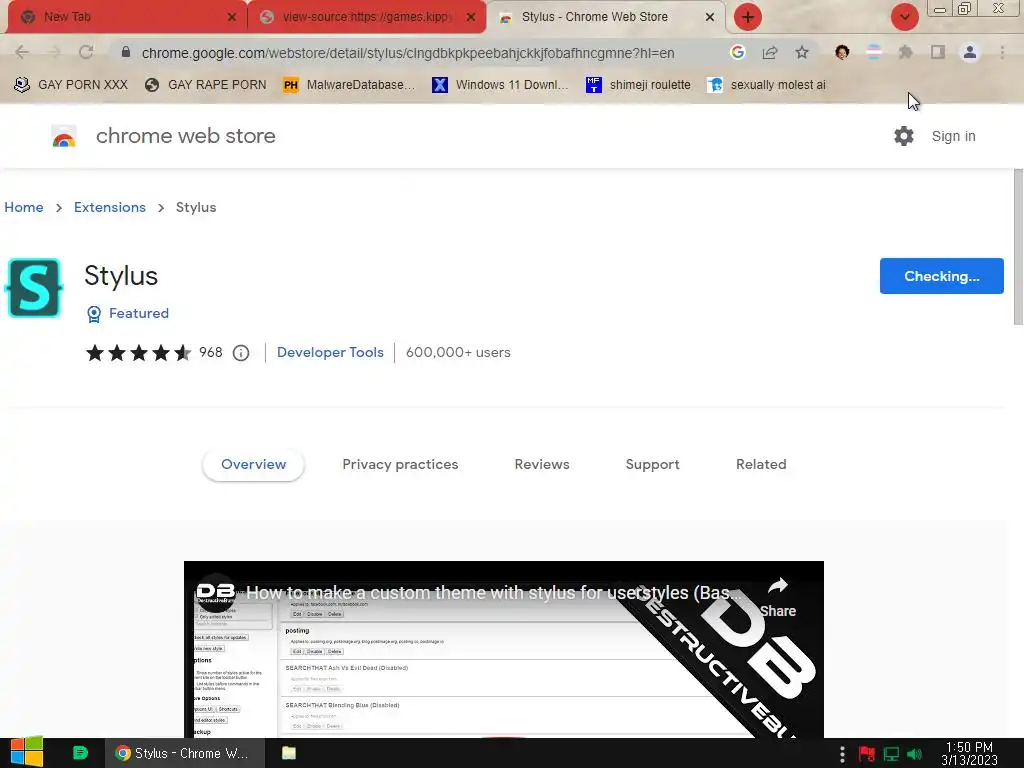
Task: Click the volume speaker tray icon
Action: click(x=914, y=754)
